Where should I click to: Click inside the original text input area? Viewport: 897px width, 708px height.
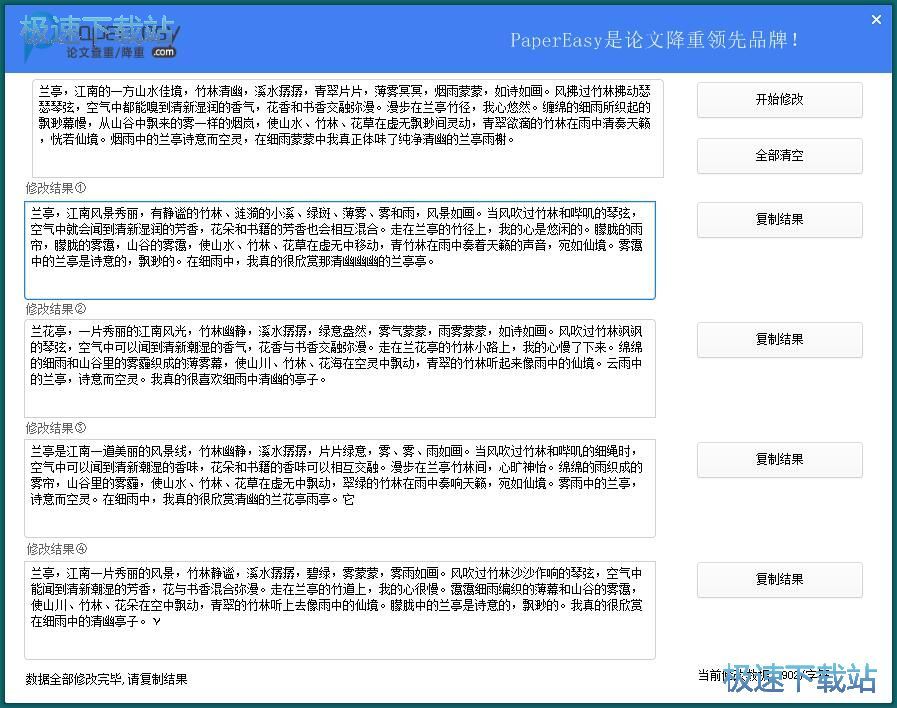350,125
